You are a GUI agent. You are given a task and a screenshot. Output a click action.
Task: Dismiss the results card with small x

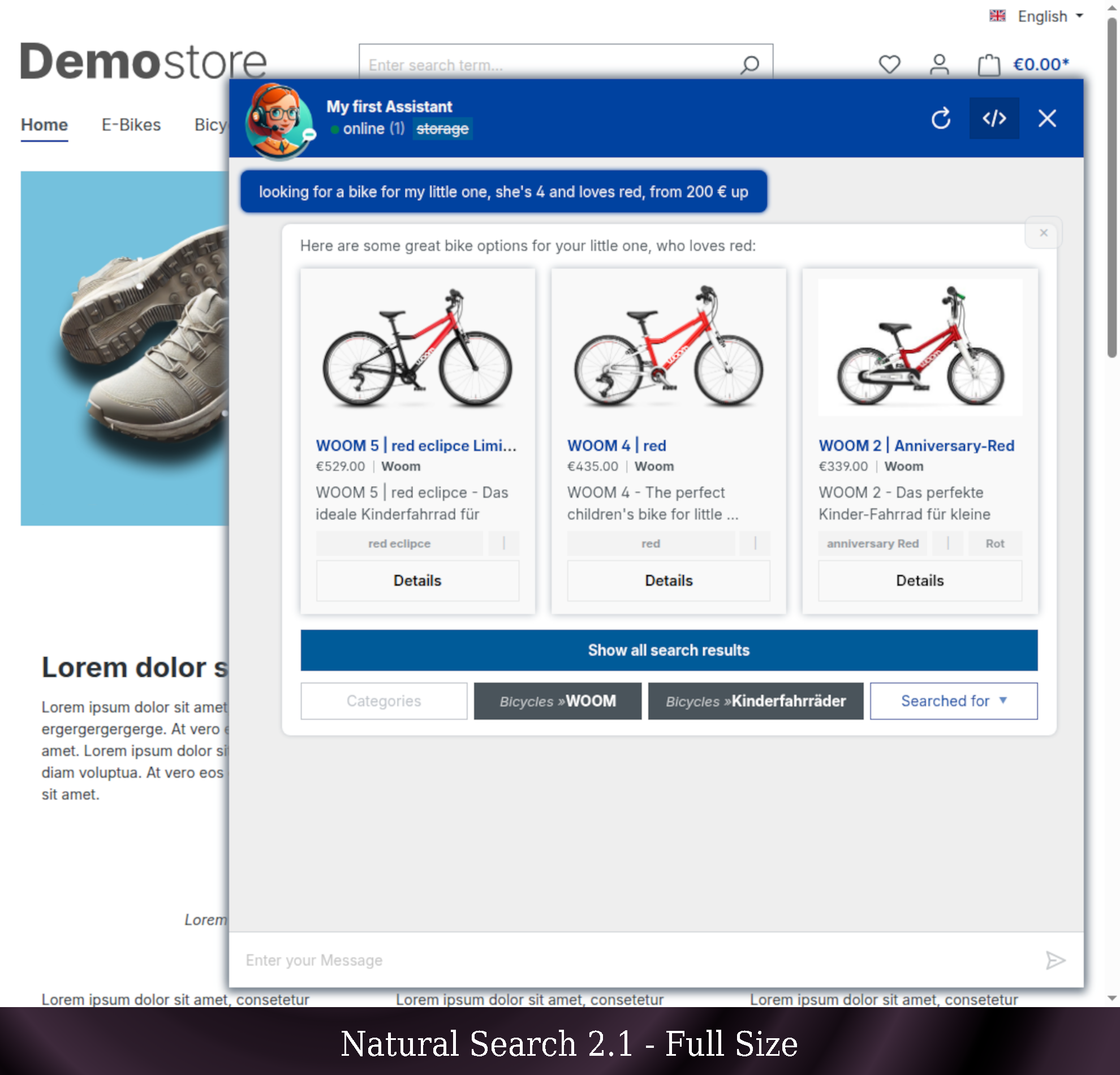point(1044,233)
